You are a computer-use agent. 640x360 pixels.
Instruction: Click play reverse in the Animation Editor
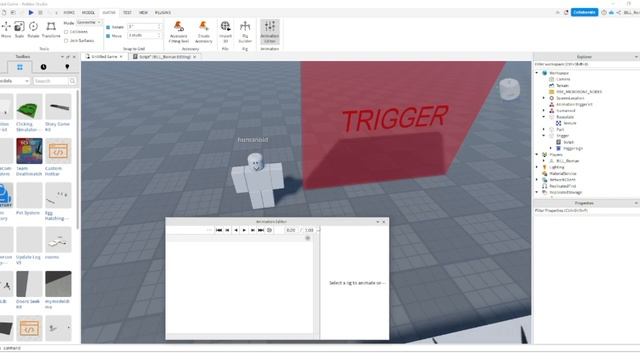point(236,230)
